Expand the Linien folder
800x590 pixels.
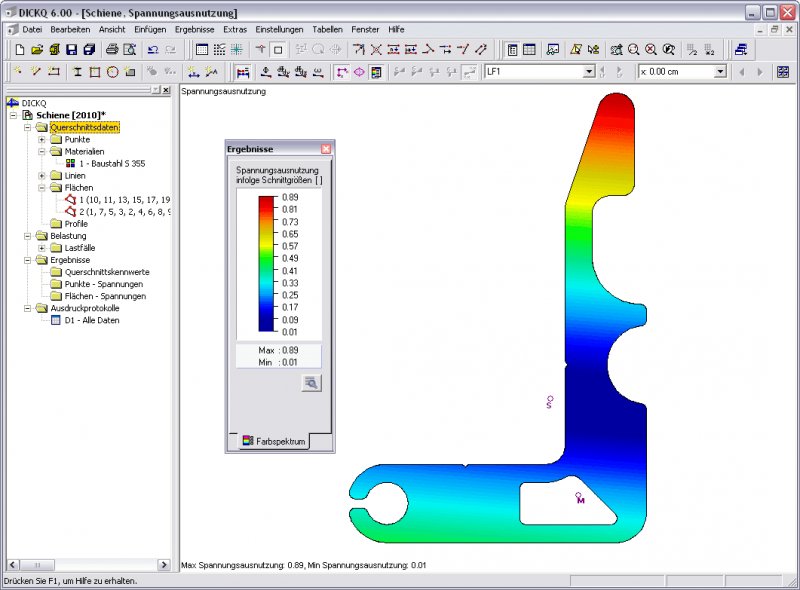(x=42, y=176)
